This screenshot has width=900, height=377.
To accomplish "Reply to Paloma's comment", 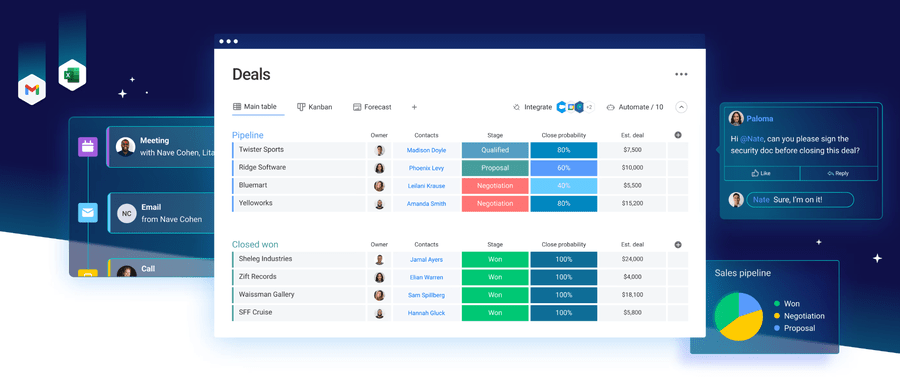I will tap(839, 173).
